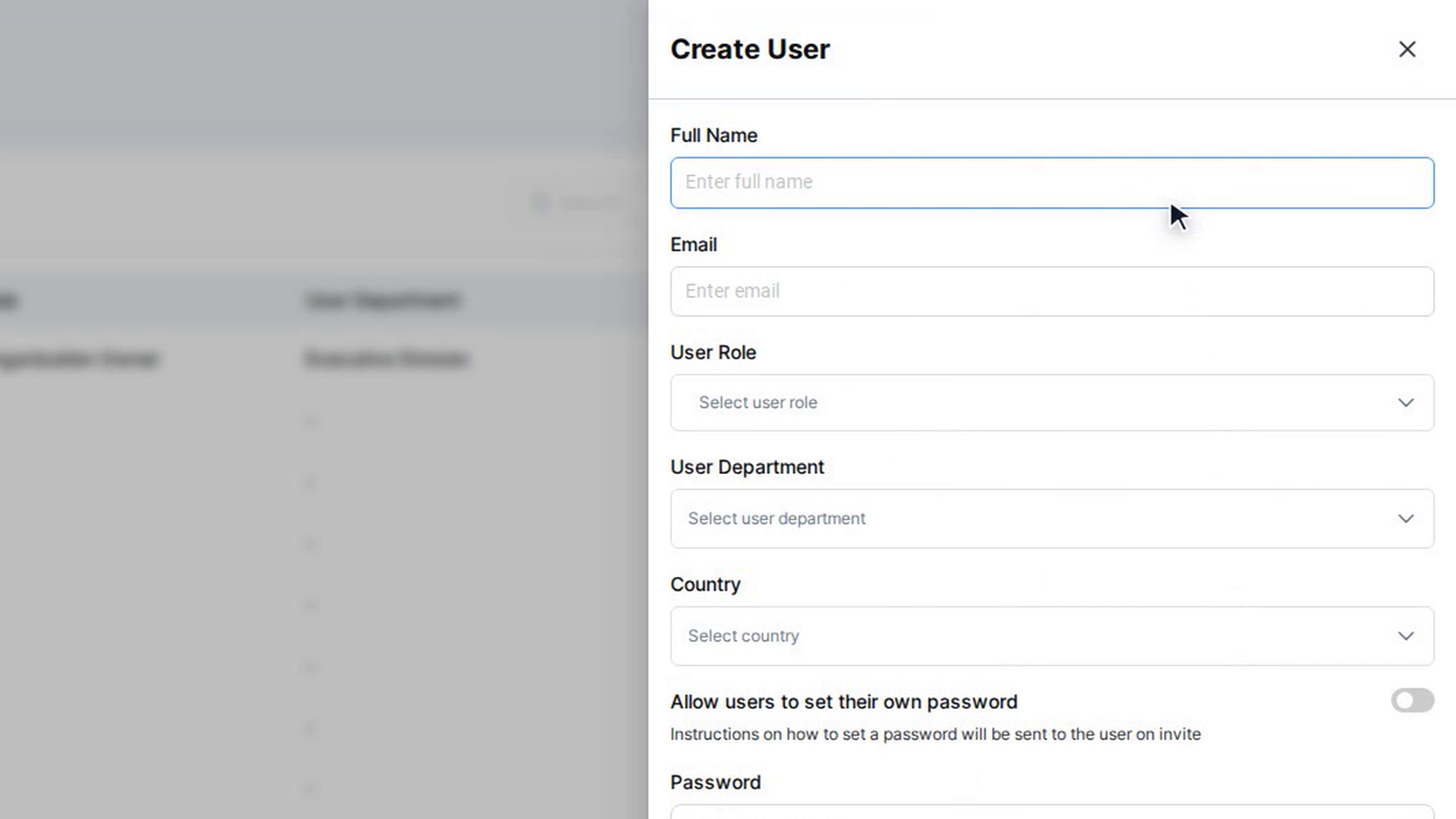Enable allow users to set own password
Image resolution: width=1456 pixels, height=819 pixels.
pyautogui.click(x=1412, y=701)
